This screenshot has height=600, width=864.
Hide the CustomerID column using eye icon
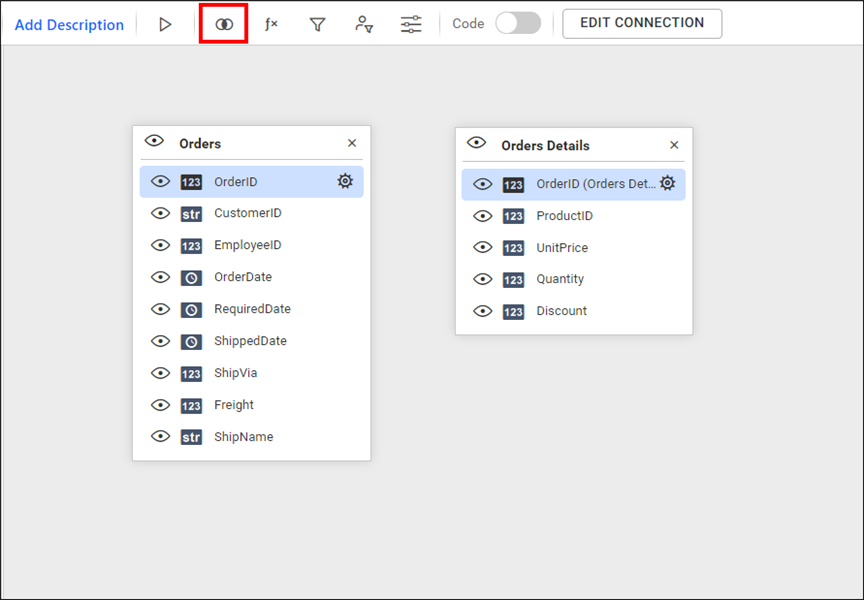pos(160,213)
